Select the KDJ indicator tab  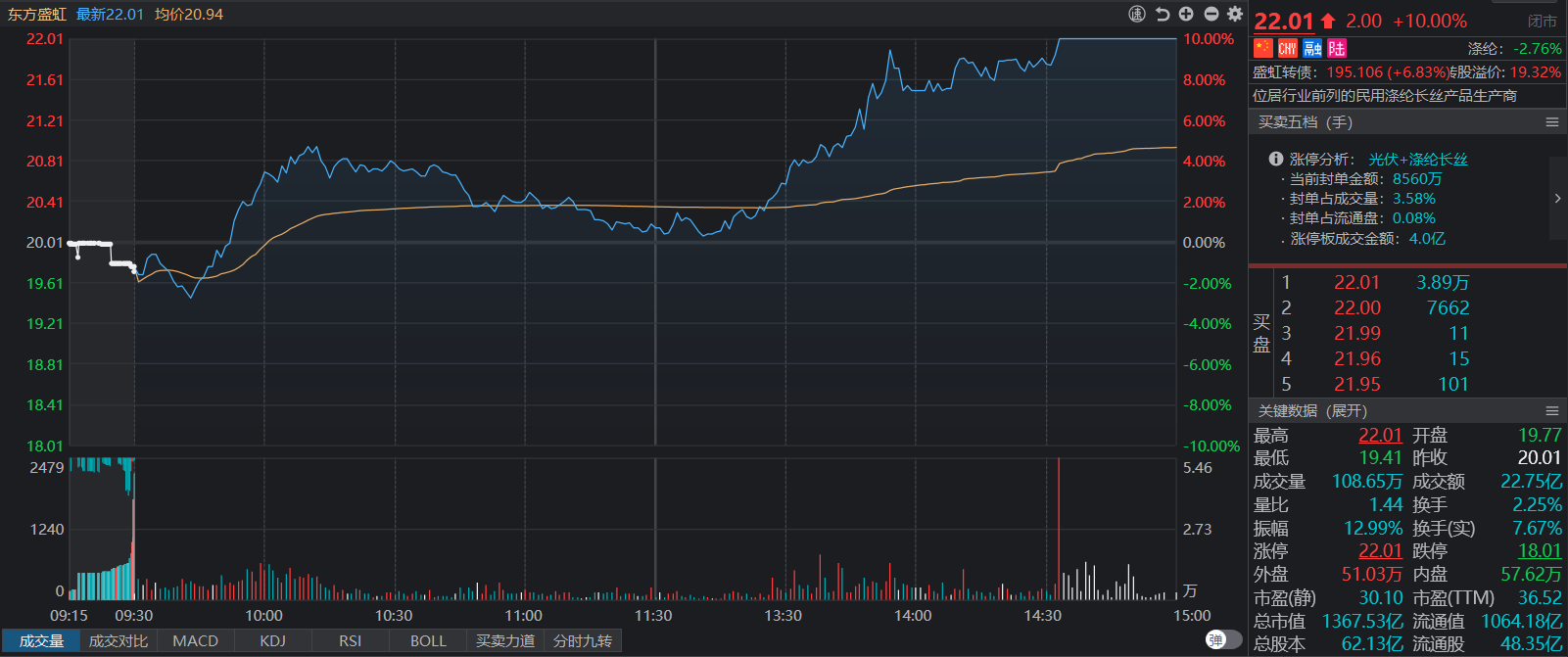click(x=272, y=641)
